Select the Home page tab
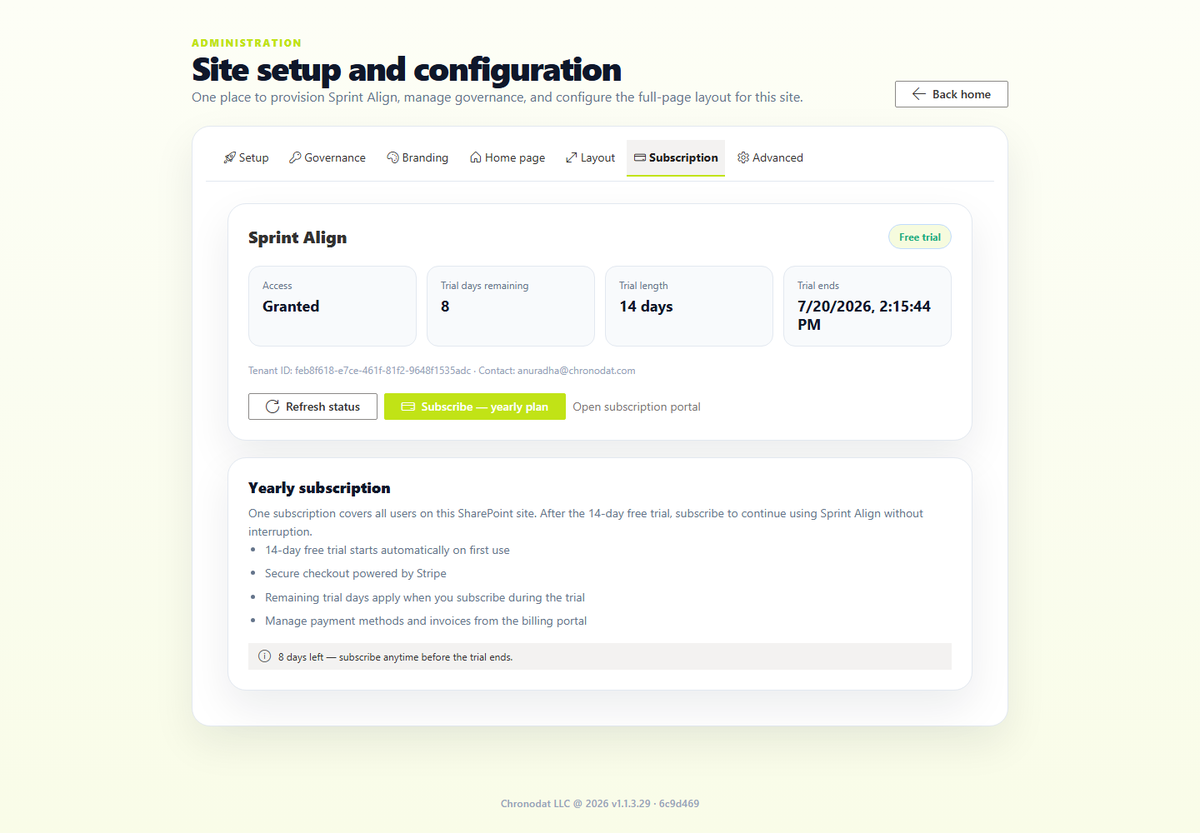 pyautogui.click(x=508, y=158)
